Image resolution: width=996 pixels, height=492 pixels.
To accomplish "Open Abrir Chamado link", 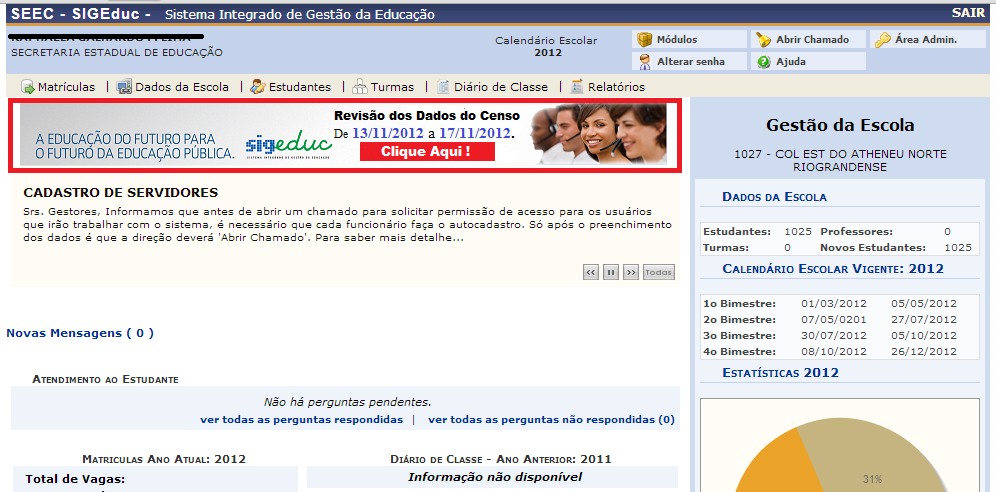I will [x=812, y=40].
